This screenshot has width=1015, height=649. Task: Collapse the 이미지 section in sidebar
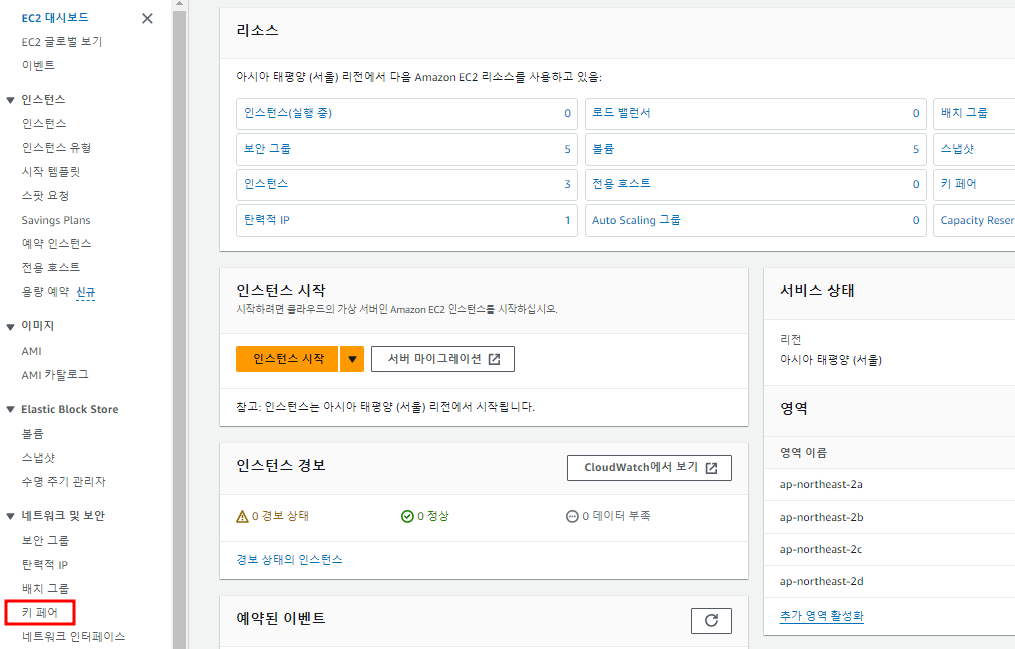(x=10, y=326)
